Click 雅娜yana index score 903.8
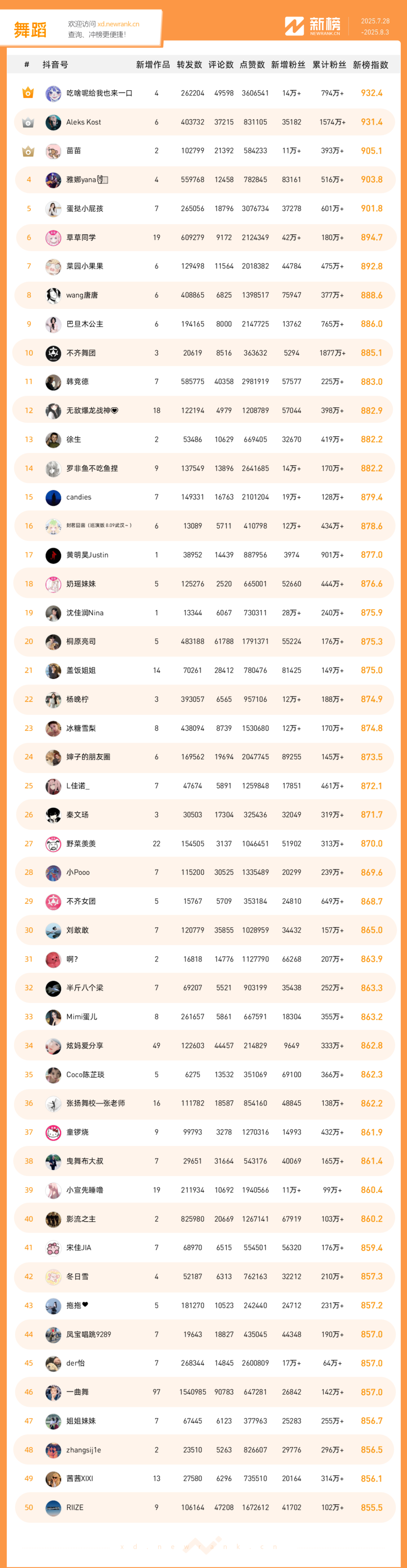The height and width of the screenshot is (1568, 407). click(x=372, y=180)
